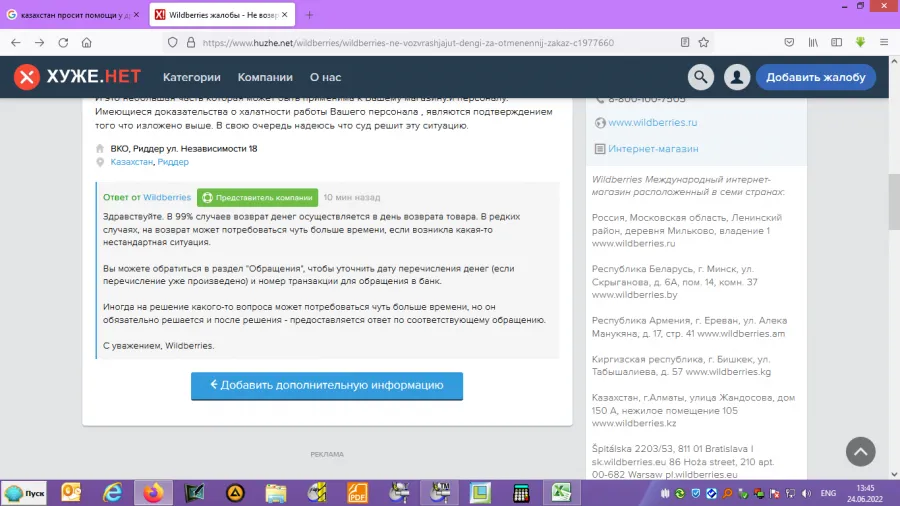Click the page vertical scrollbar thumb

point(894,202)
